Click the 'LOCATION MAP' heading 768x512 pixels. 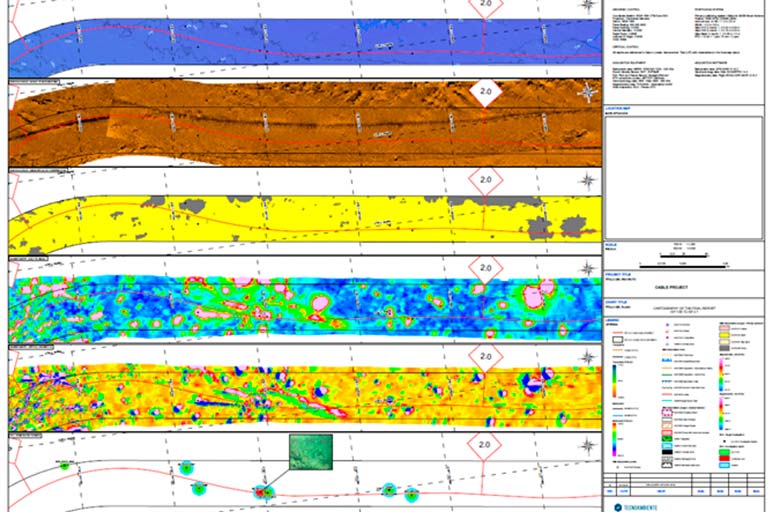[617, 108]
